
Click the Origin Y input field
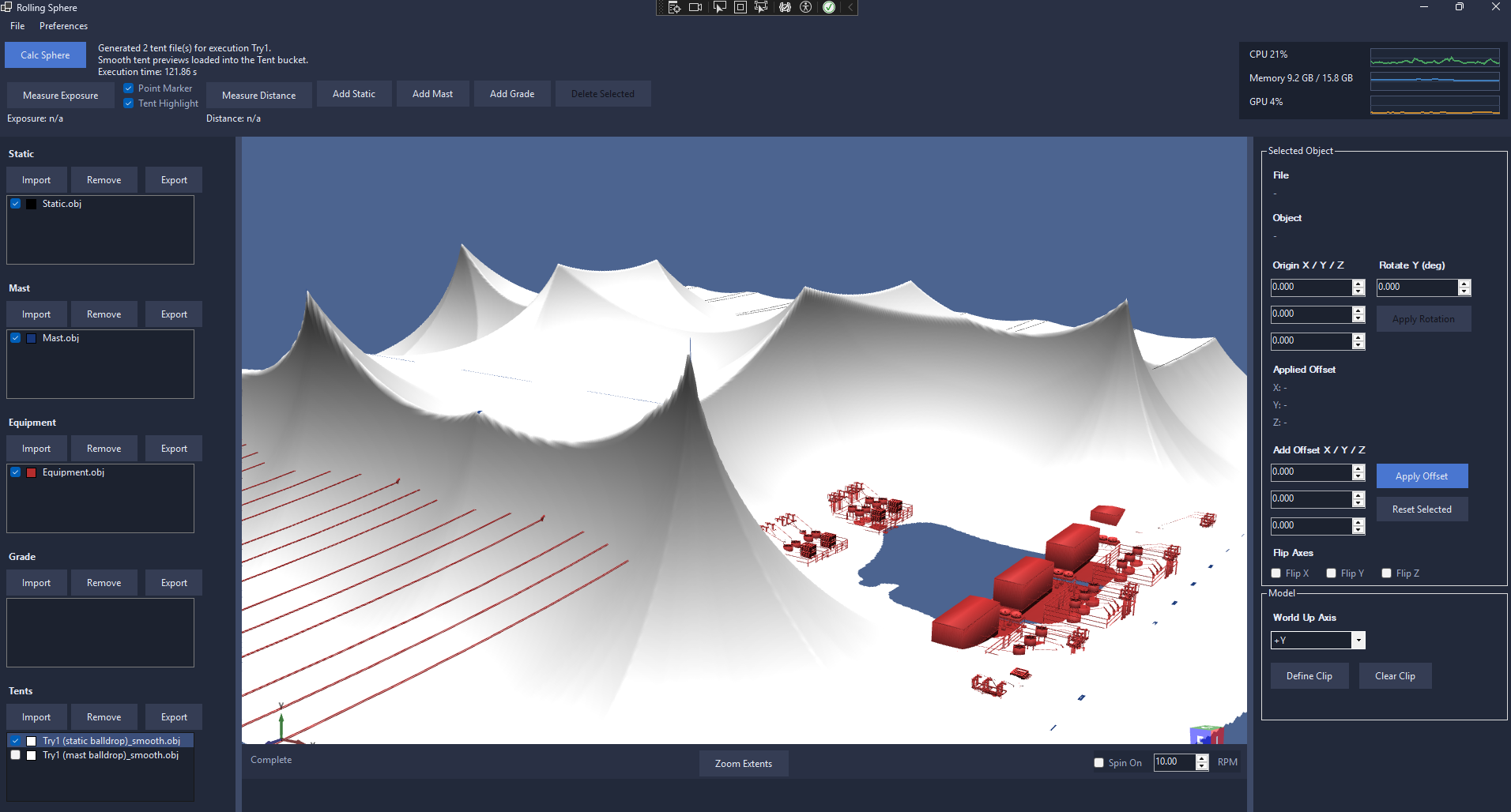[x=1312, y=314]
